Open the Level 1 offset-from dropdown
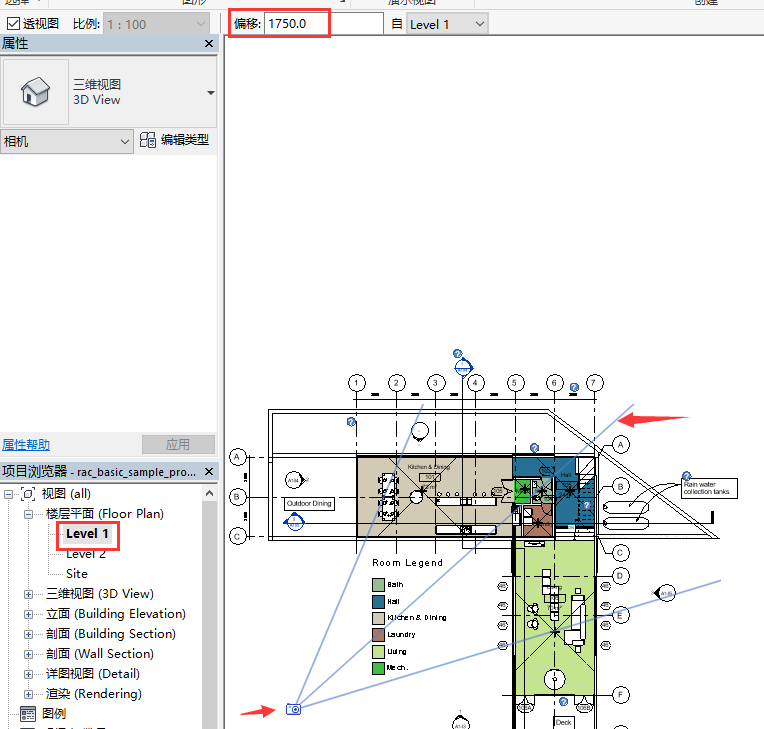 pyautogui.click(x=479, y=24)
